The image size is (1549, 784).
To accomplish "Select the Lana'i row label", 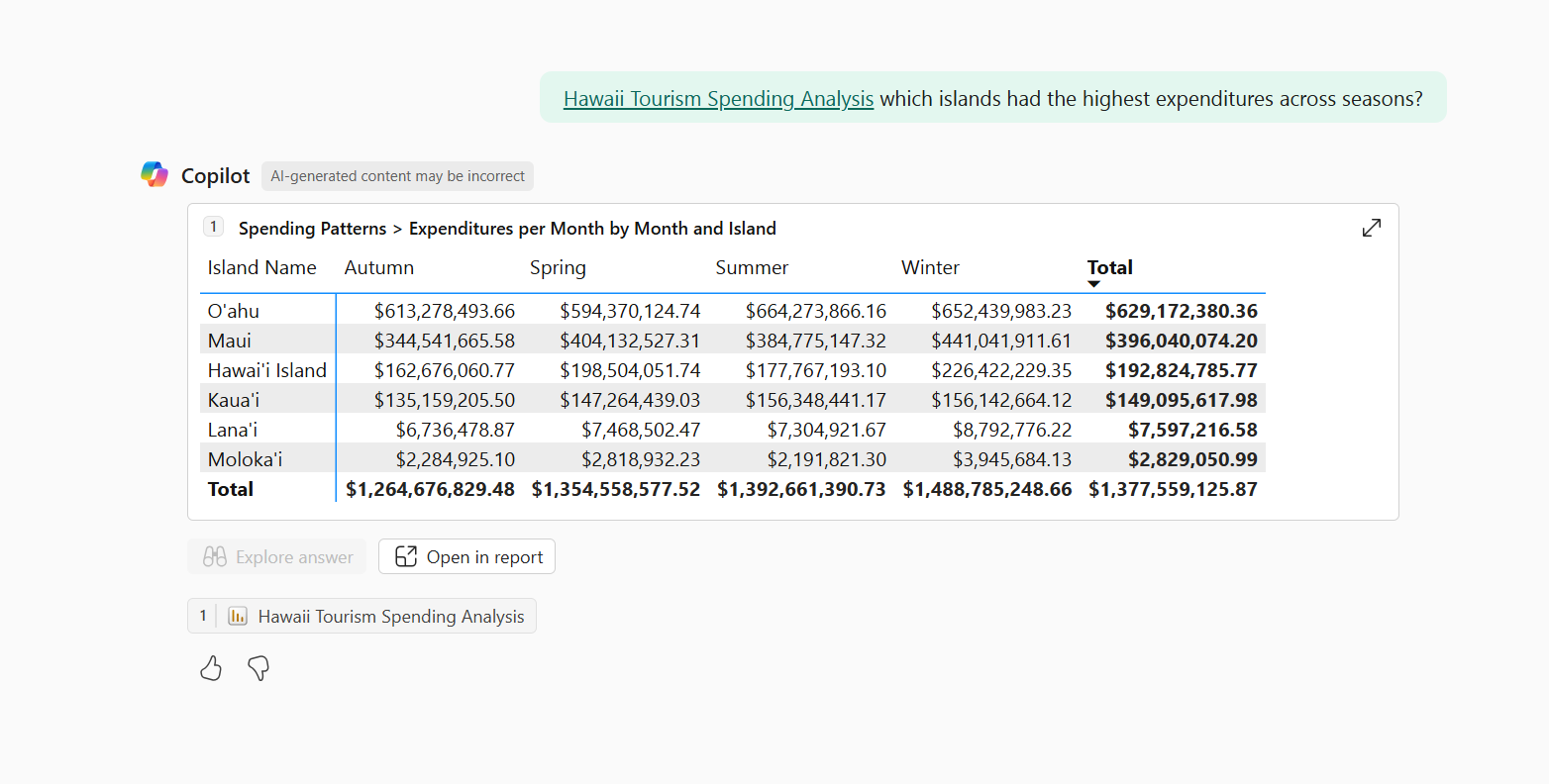I will [x=233, y=430].
